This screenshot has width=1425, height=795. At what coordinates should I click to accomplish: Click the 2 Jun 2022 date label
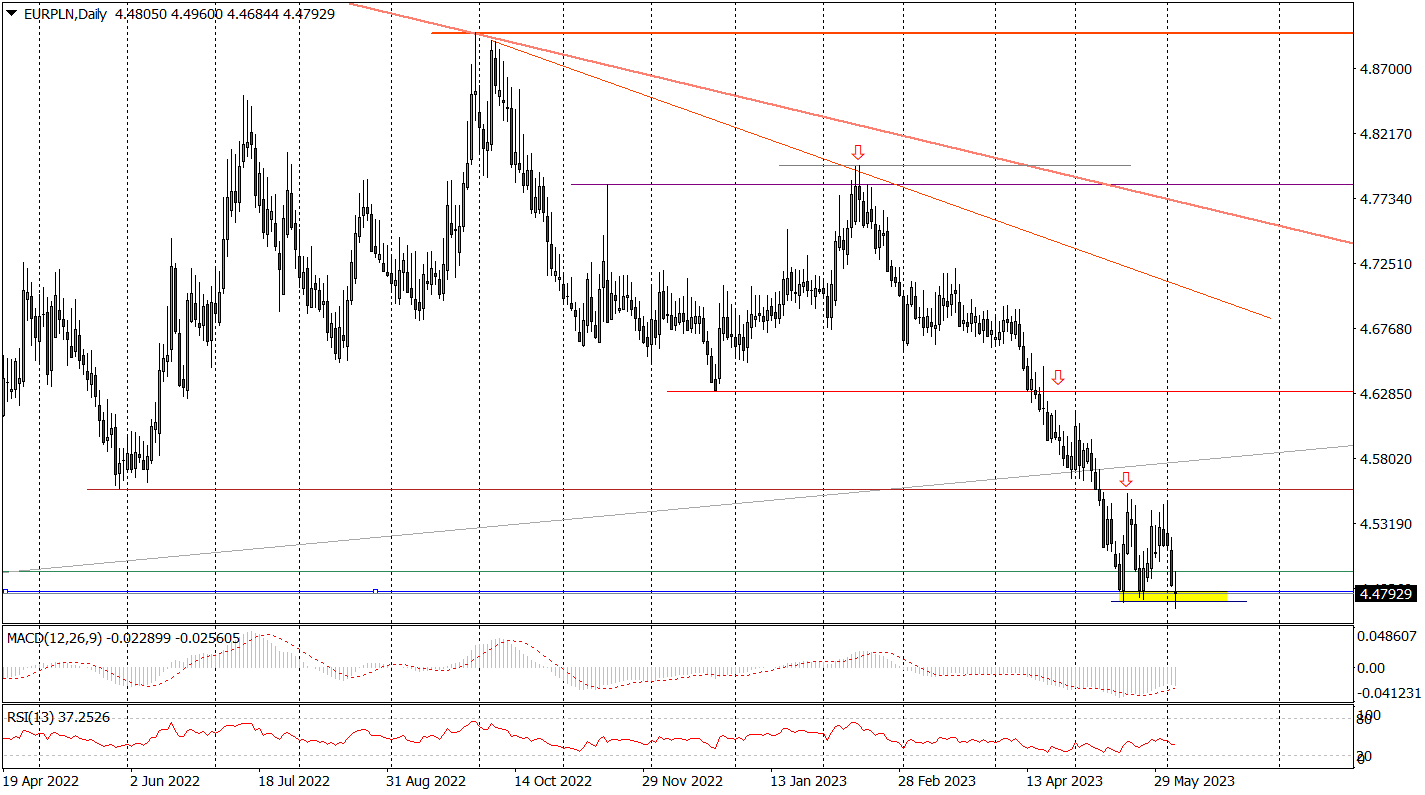[x=166, y=780]
